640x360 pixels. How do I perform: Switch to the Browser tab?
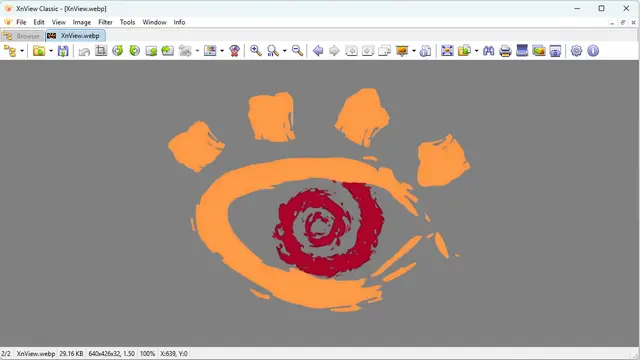23,36
